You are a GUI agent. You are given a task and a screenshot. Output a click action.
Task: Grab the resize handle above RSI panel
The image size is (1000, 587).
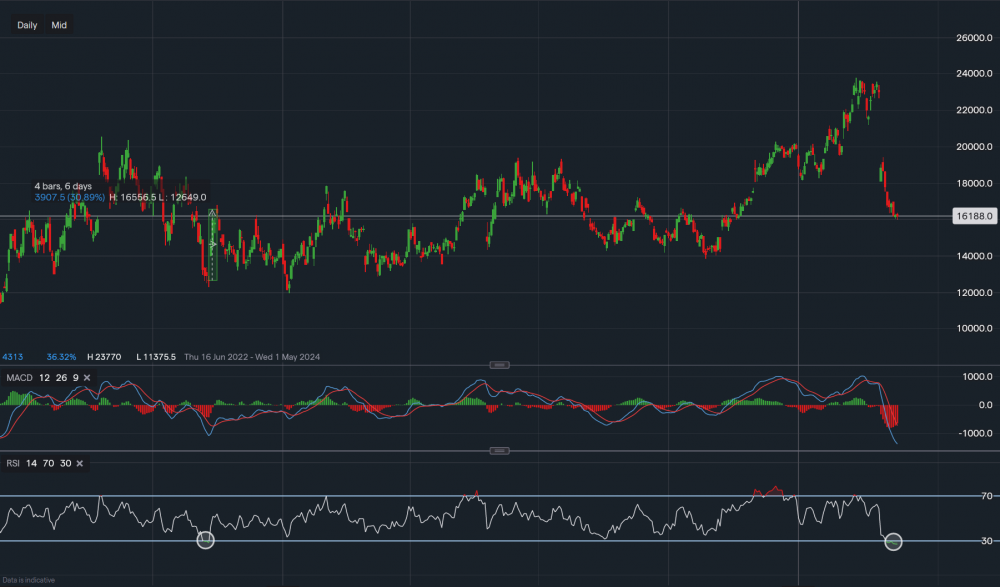click(500, 450)
